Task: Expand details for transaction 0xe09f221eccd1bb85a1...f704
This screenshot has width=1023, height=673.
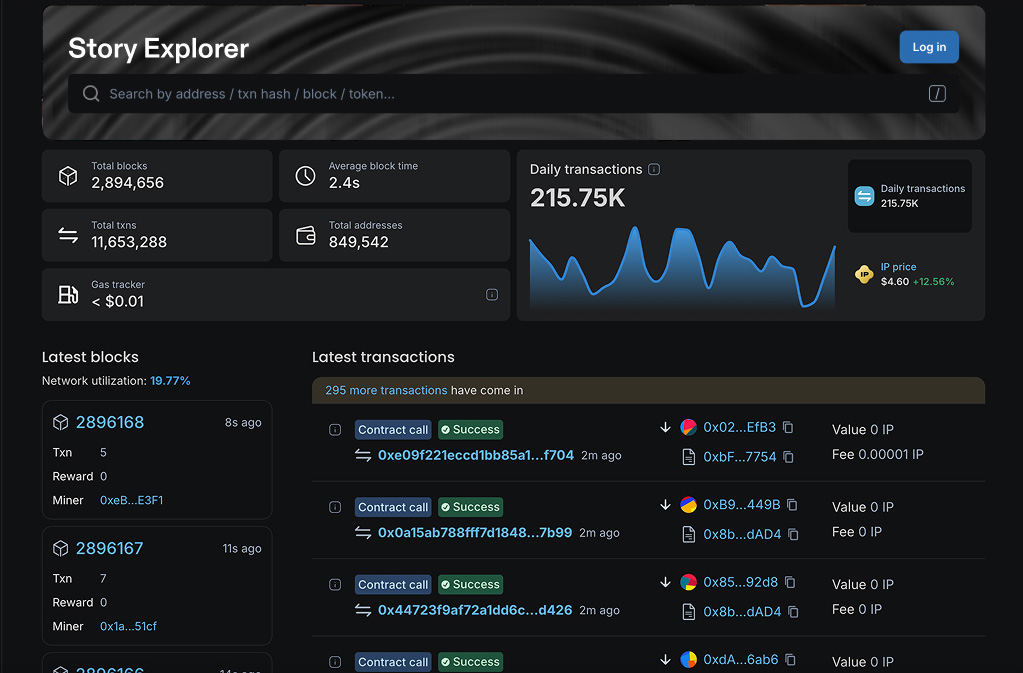Action: click(335, 430)
